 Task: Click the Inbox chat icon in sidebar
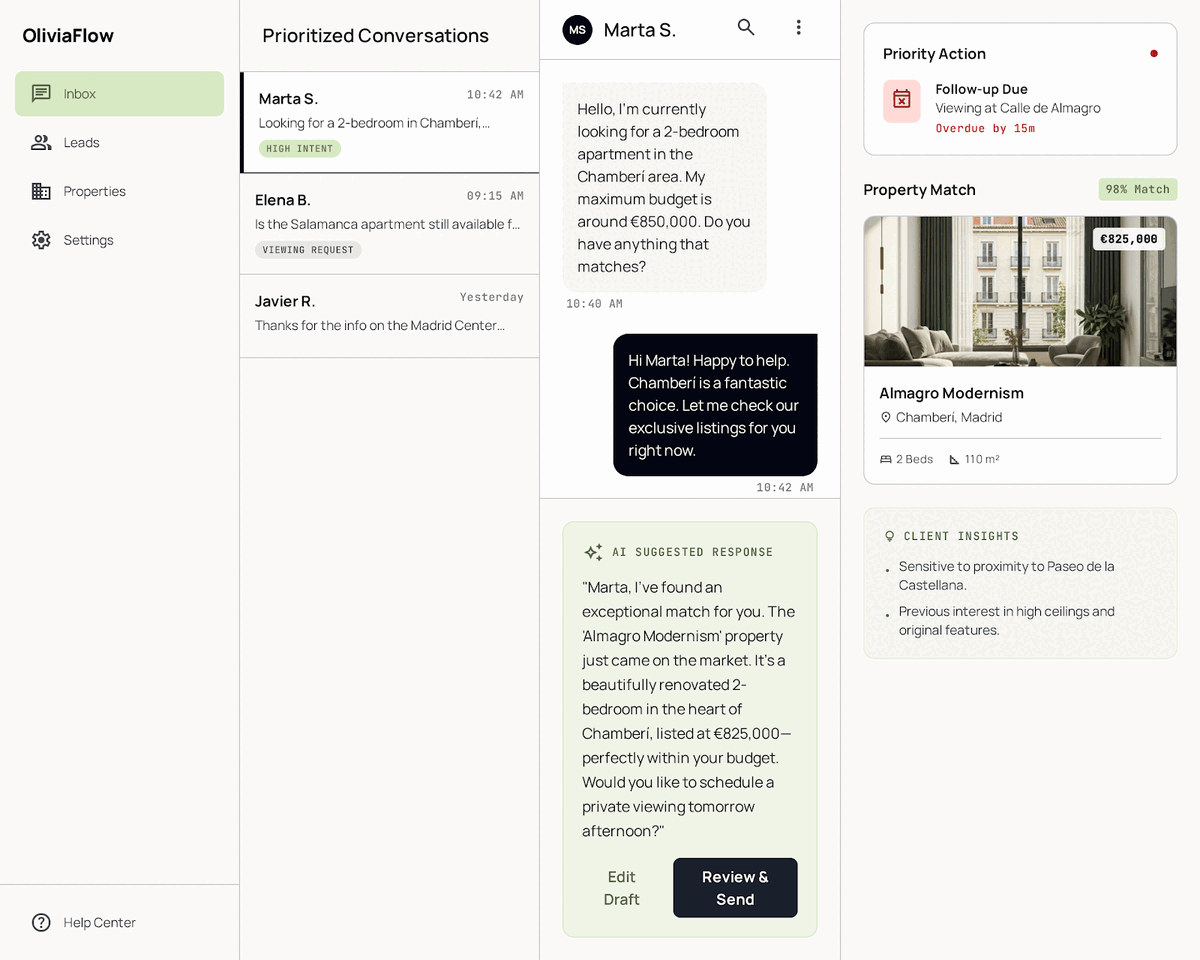[41, 94]
